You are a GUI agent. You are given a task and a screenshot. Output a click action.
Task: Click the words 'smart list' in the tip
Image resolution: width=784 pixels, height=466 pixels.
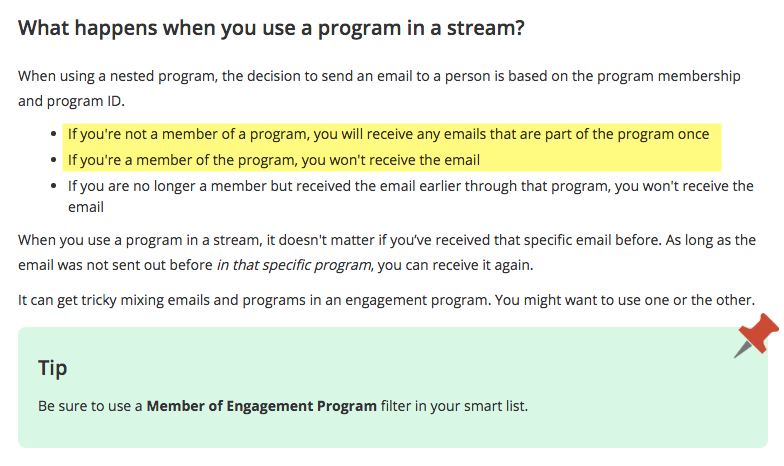tap(494, 406)
